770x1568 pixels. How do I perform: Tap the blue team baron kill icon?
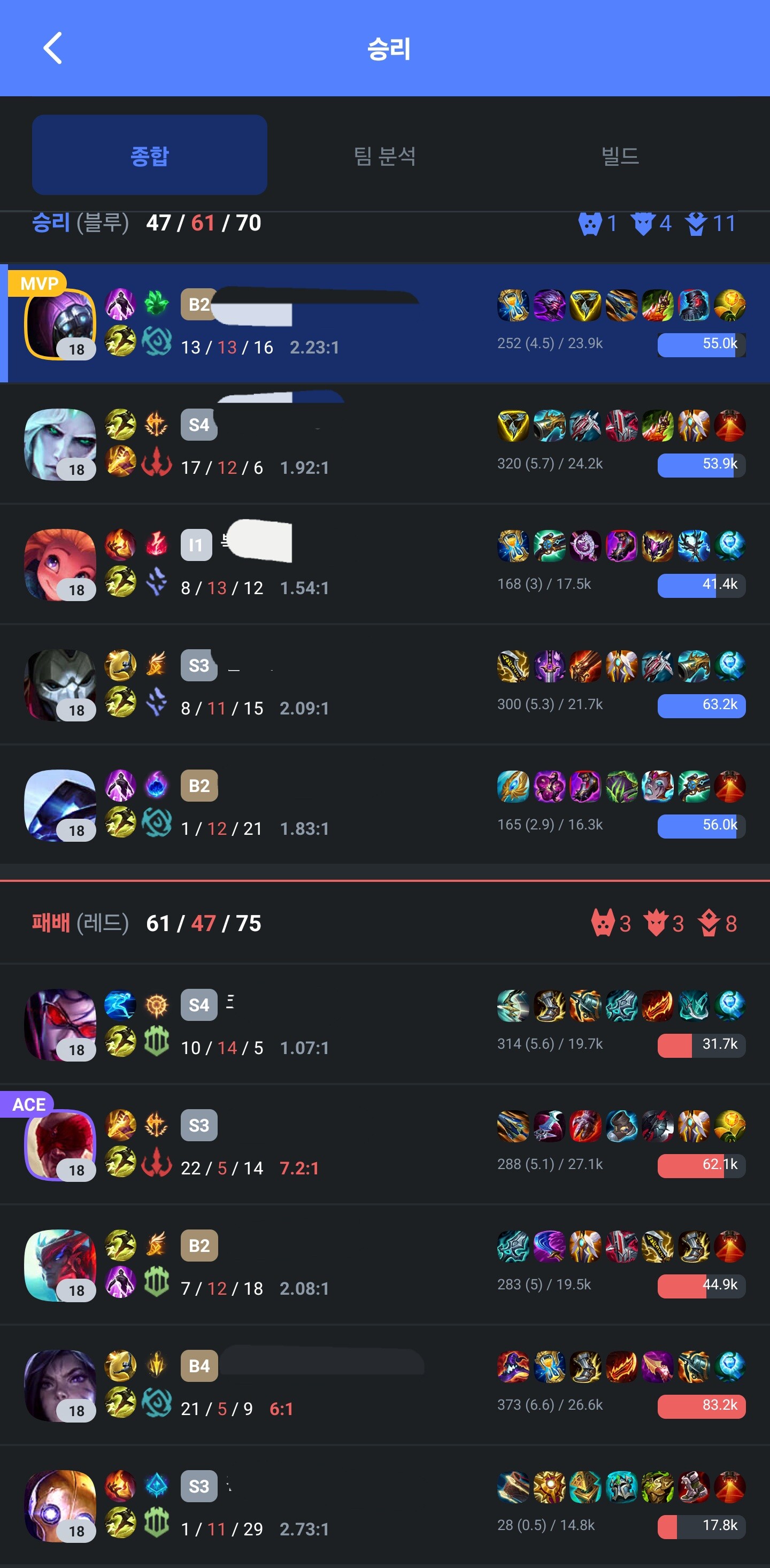pos(590,224)
